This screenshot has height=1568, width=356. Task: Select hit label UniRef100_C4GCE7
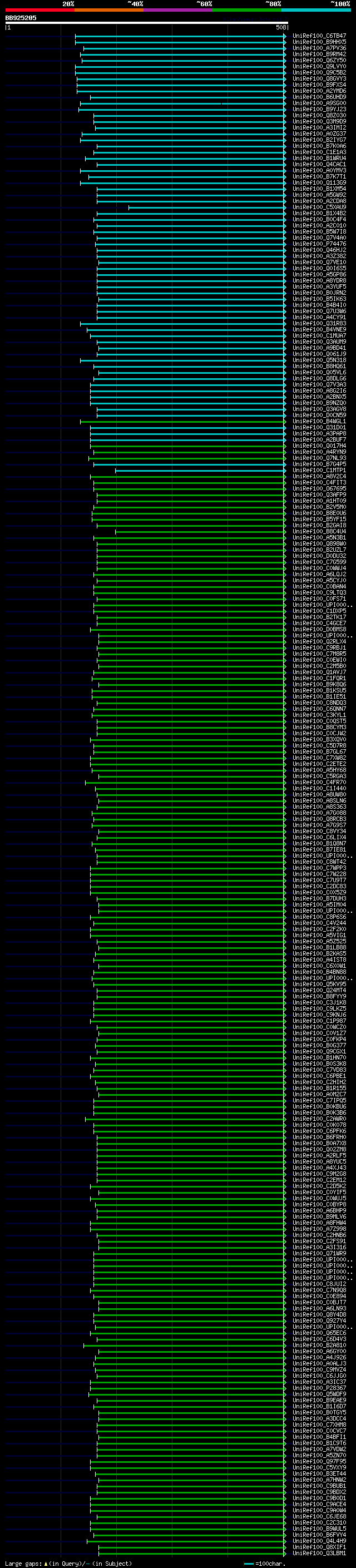319,623
